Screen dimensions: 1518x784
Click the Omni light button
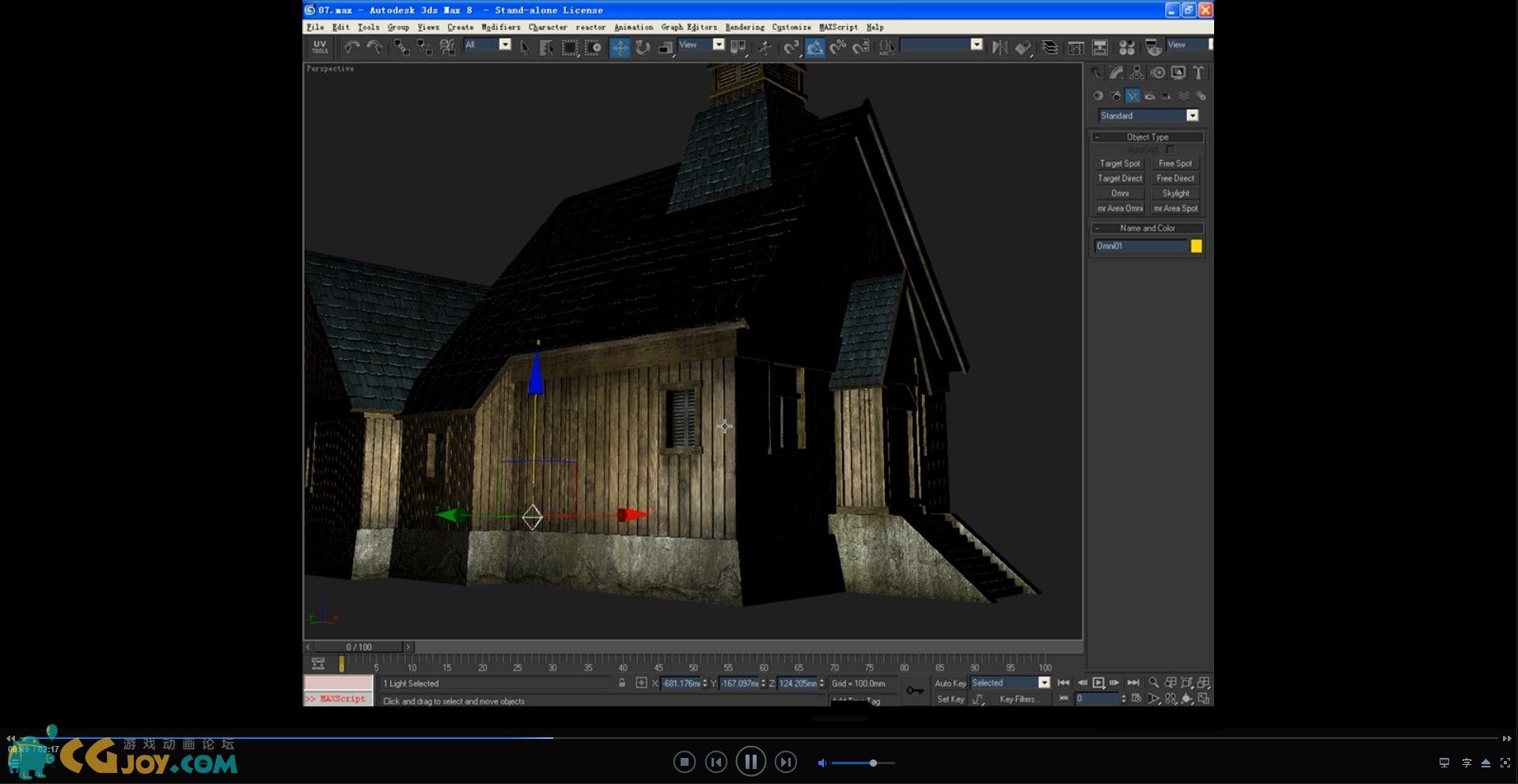point(1120,193)
